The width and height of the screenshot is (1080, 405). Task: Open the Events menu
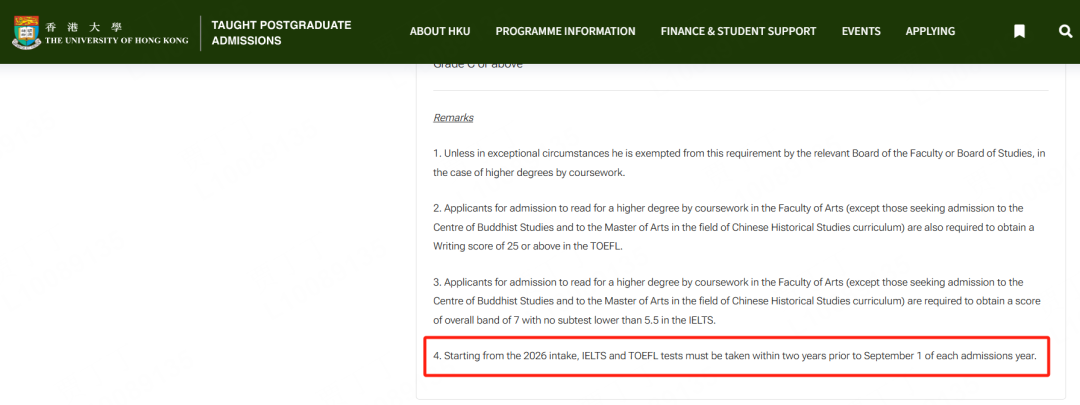[x=861, y=32]
